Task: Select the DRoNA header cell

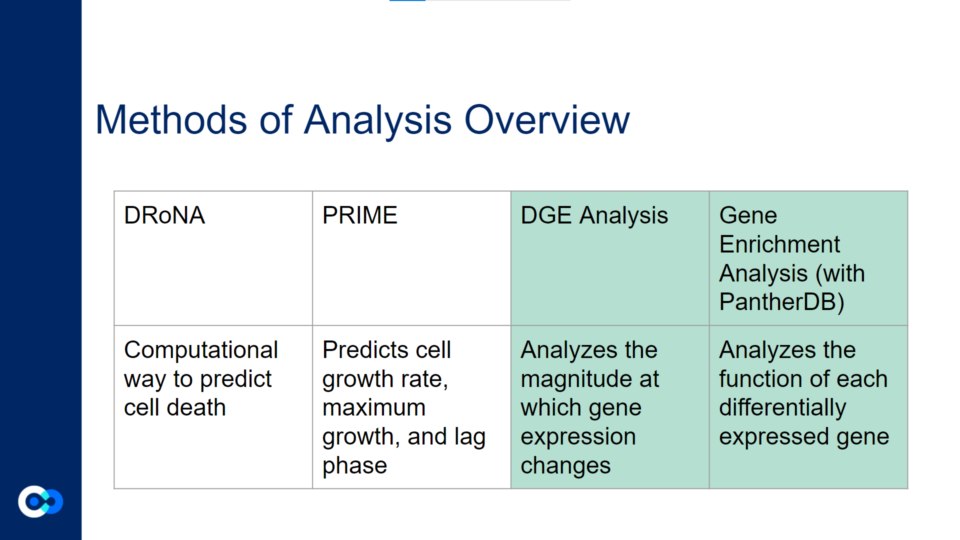Action: point(213,257)
